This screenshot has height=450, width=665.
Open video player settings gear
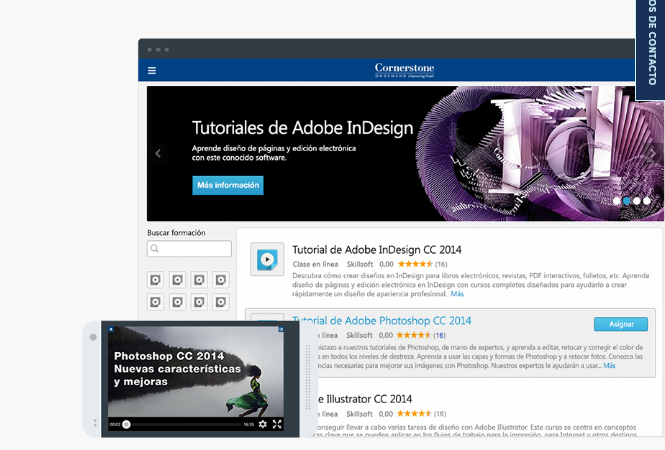263,424
